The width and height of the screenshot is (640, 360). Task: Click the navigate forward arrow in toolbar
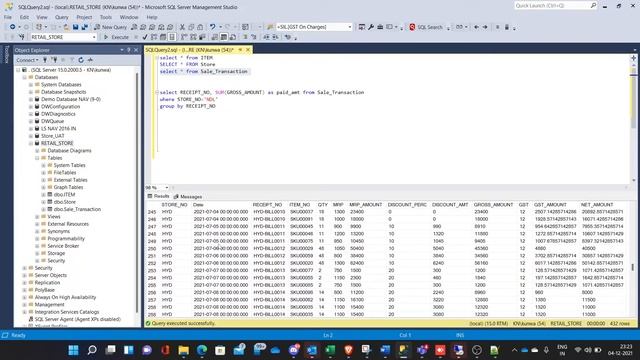tap(485, 27)
